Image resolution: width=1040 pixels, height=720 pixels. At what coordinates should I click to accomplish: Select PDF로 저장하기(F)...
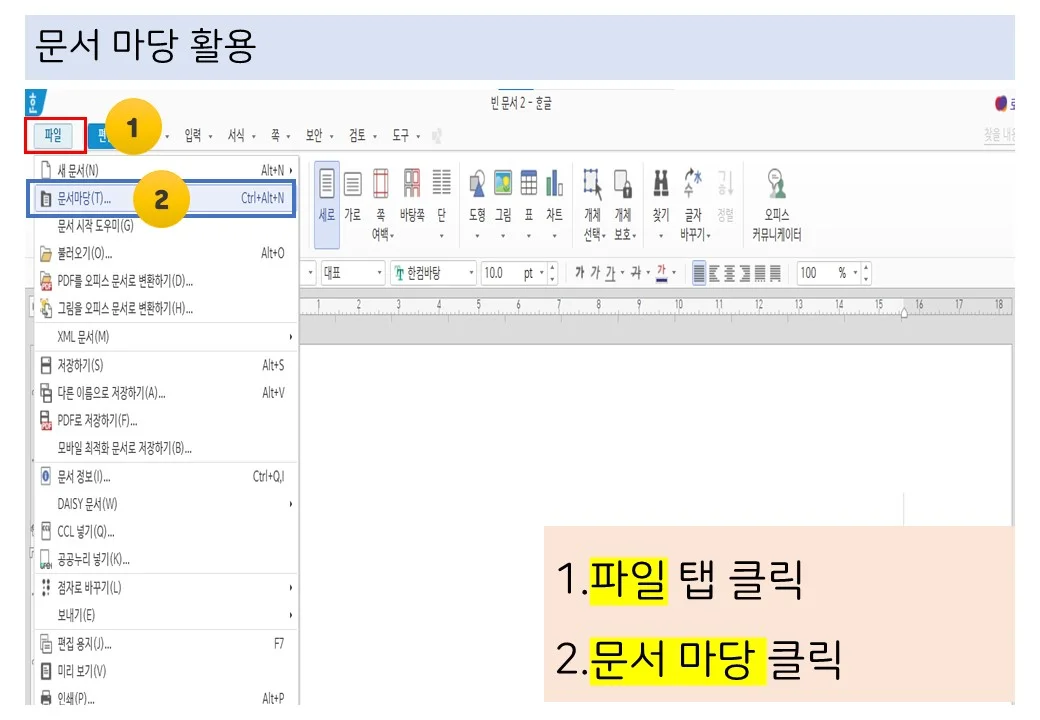pyautogui.click(x=166, y=420)
